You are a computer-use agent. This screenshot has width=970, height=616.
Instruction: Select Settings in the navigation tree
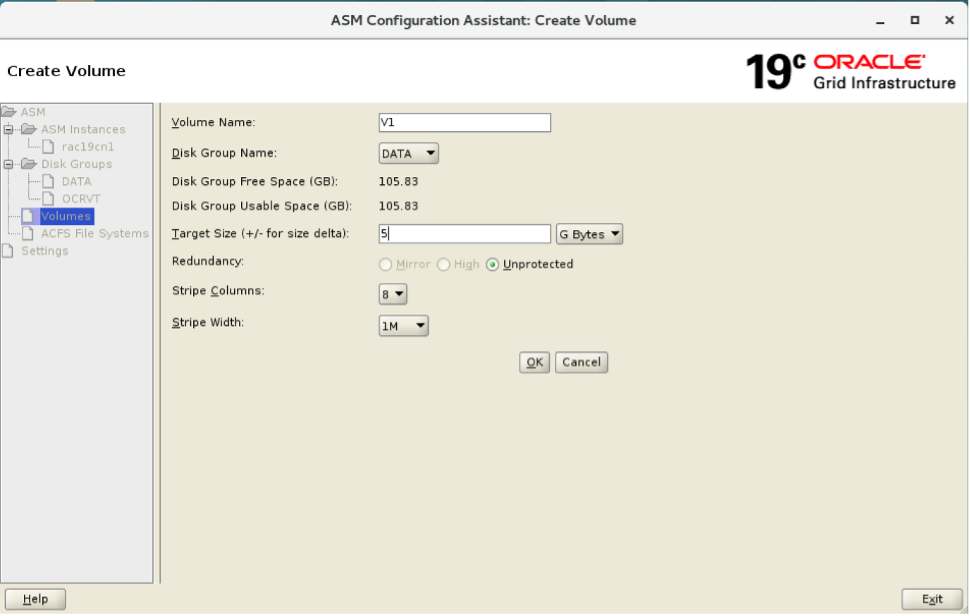pyautogui.click(x=45, y=250)
